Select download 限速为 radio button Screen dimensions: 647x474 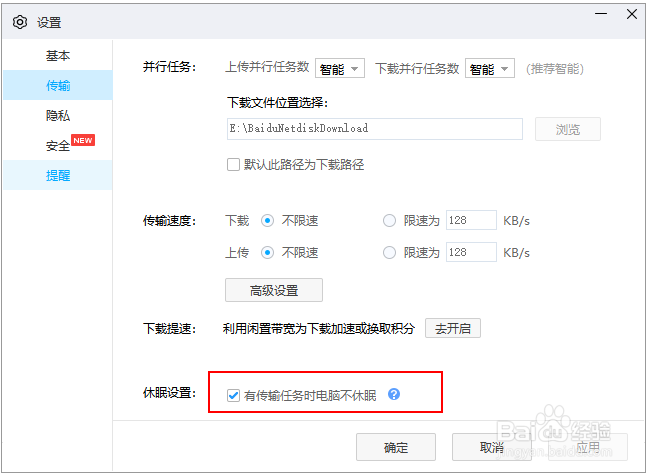389,221
